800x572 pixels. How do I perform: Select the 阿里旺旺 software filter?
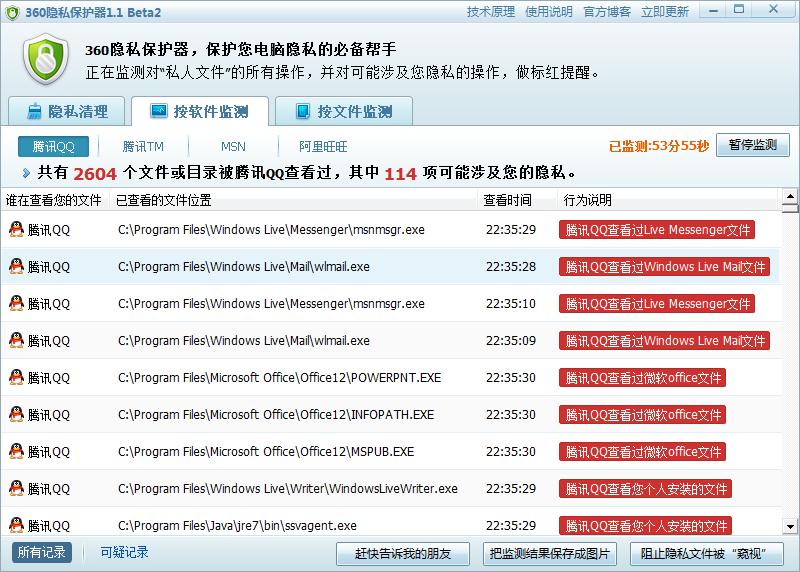coord(323,147)
